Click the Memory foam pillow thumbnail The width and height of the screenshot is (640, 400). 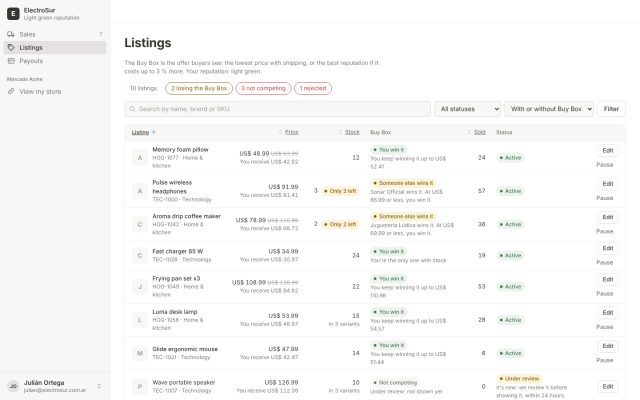click(x=140, y=158)
